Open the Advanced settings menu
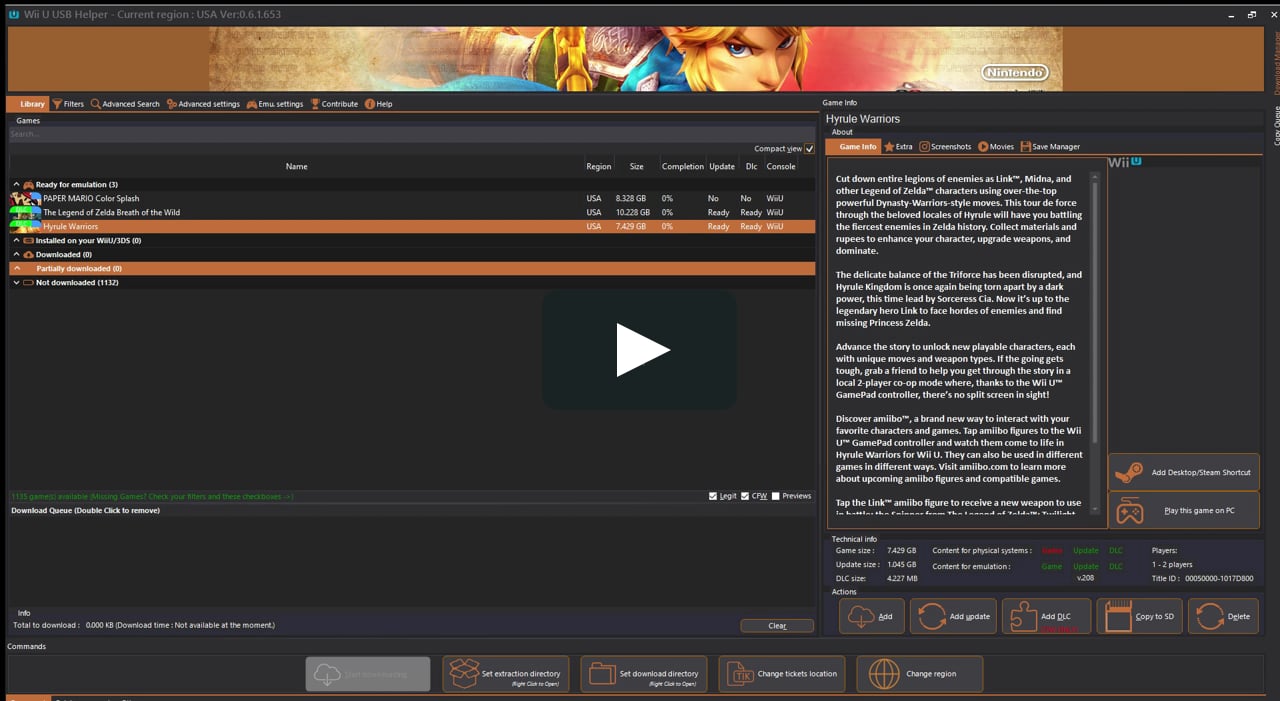The height and width of the screenshot is (701, 1280). (x=203, y=104)
